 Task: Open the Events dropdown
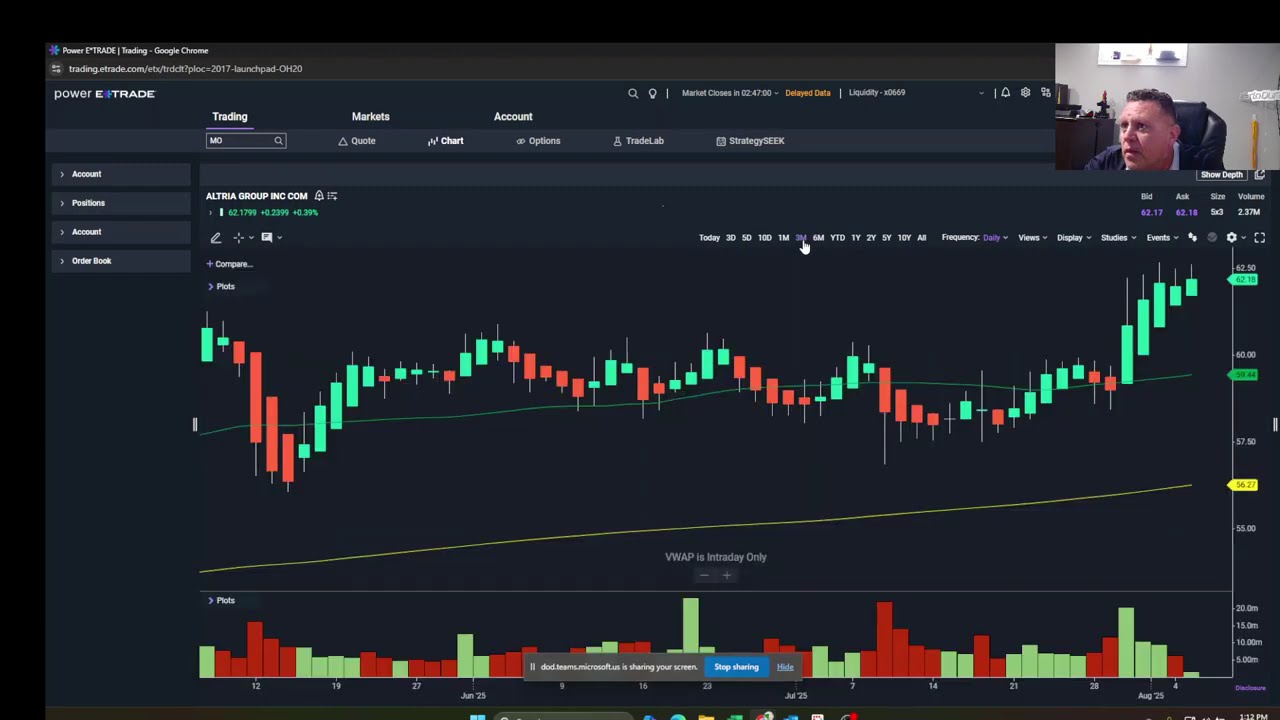tap(1162, 238)
